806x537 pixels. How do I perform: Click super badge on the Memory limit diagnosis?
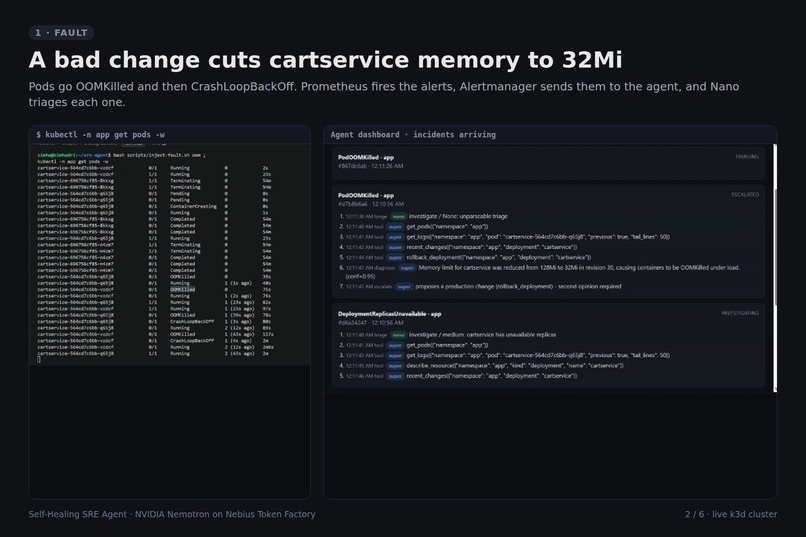(x=407, y=268)
